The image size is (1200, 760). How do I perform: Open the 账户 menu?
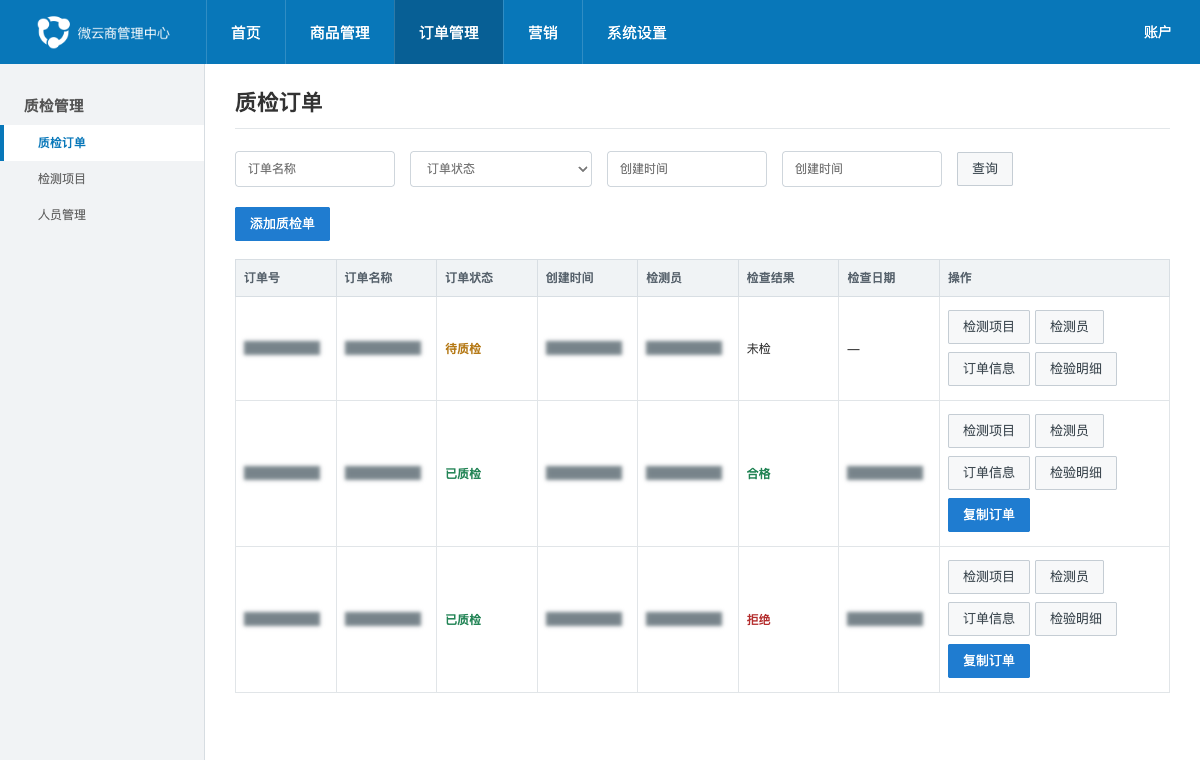click(1157, 32)
